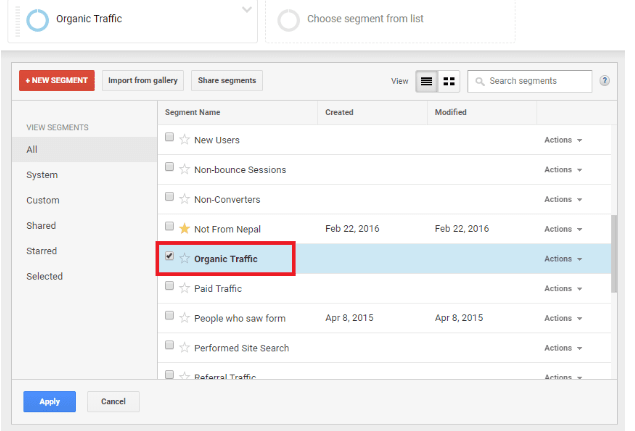
Task: Show Starred segments in sidebar
Action: [x=42, y=251]
